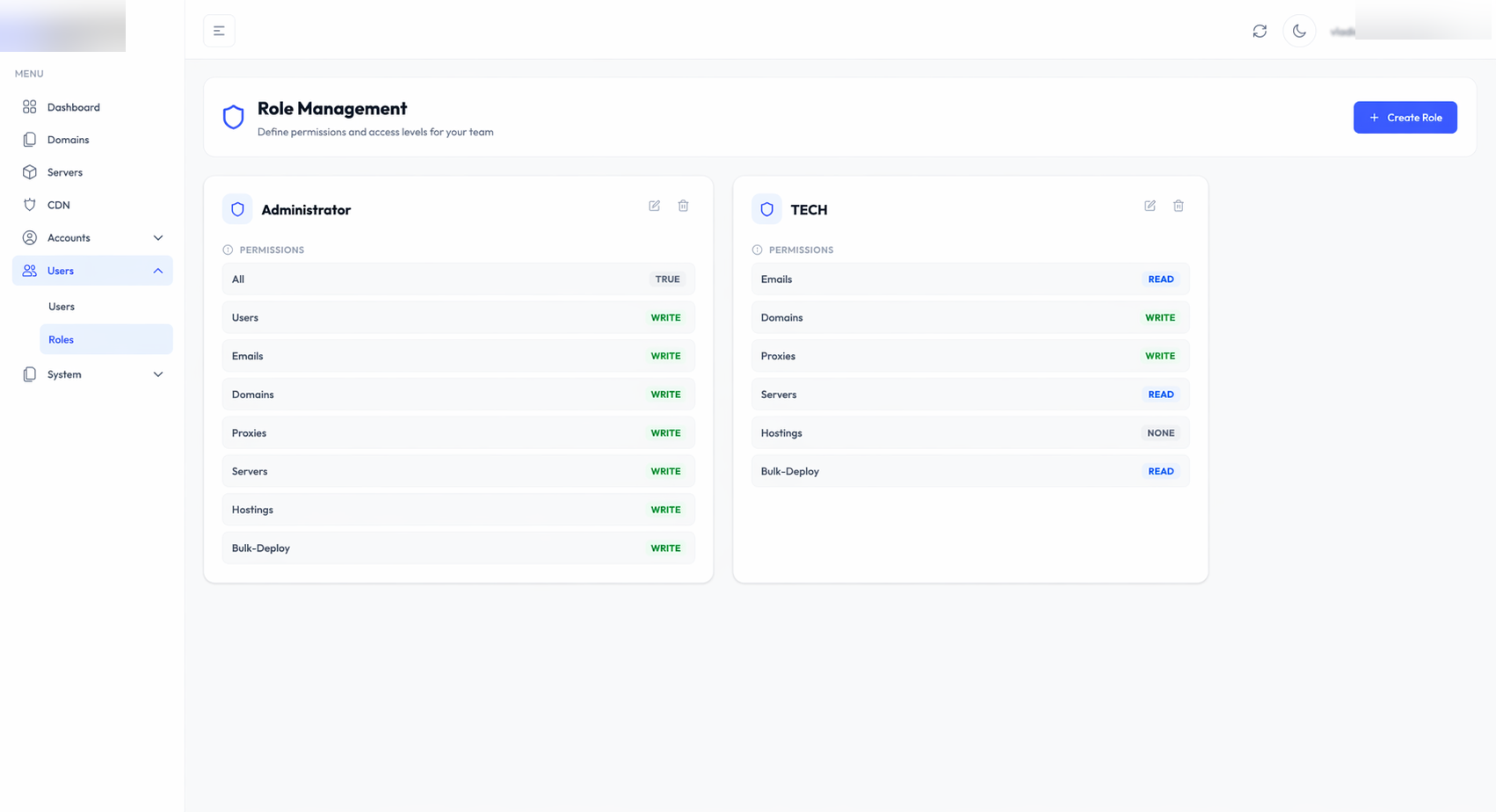The image size is (1496, 812).
Task: Click TECH Proxies WRITE badge
Action: coord(1160,356)
